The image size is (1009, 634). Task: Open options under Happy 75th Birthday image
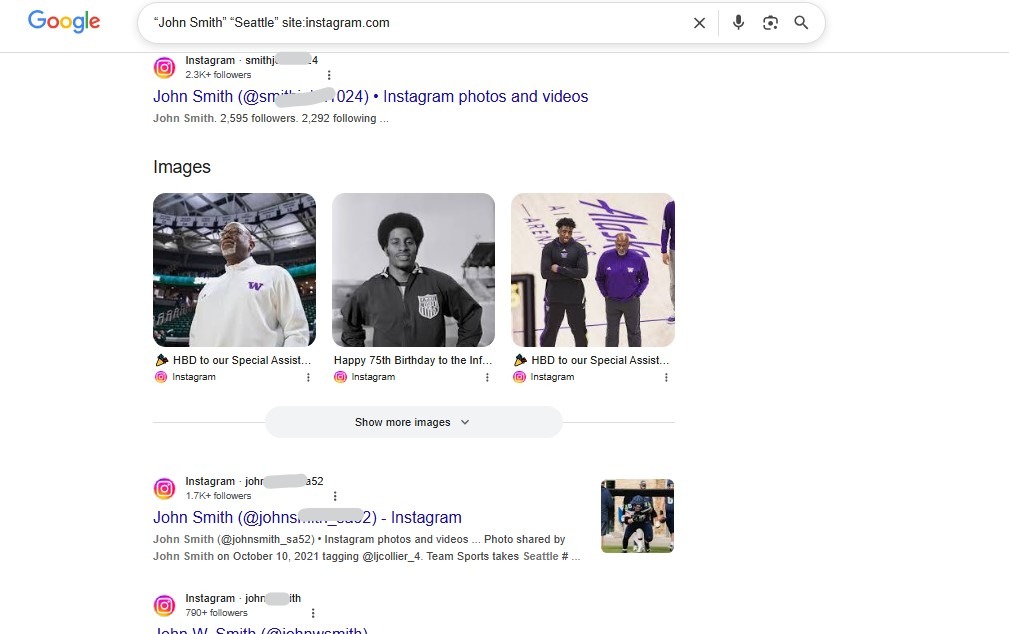(x=487, y=378)
